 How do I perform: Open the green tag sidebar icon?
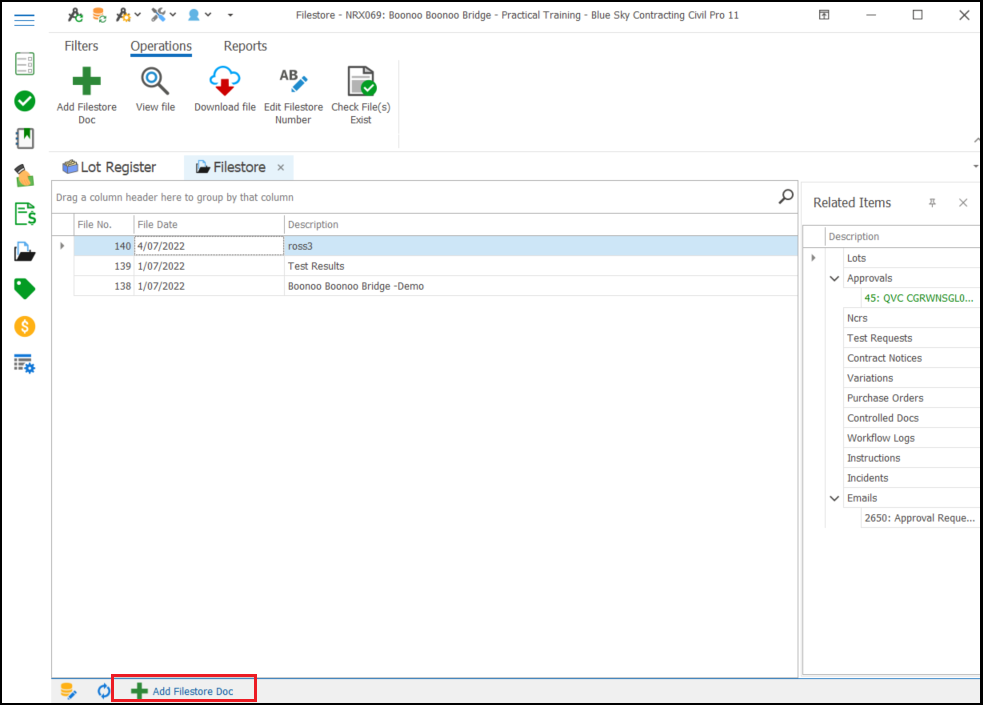[25, 289]
